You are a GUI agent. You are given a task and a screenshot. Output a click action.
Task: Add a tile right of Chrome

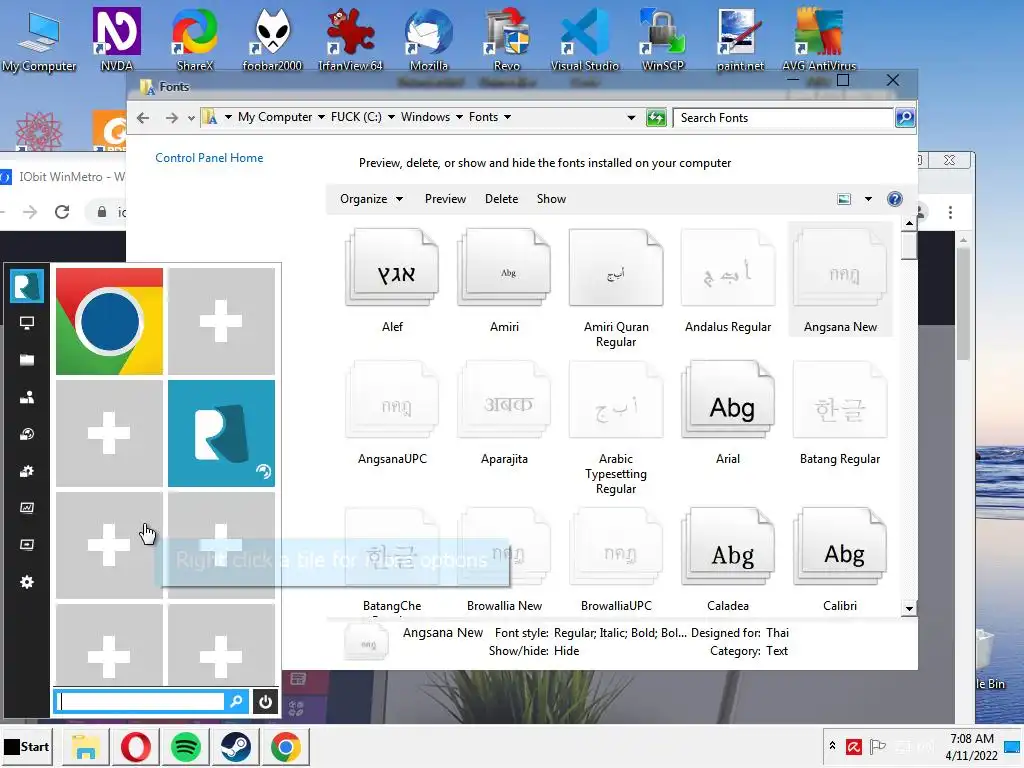(221, 321)
